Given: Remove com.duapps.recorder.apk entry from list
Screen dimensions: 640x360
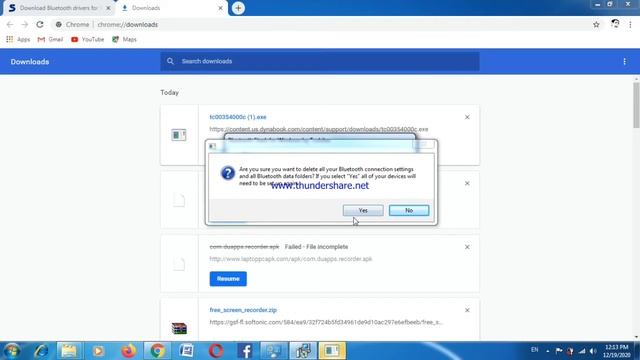Looking at the screenshot, I should coord(467,247).
